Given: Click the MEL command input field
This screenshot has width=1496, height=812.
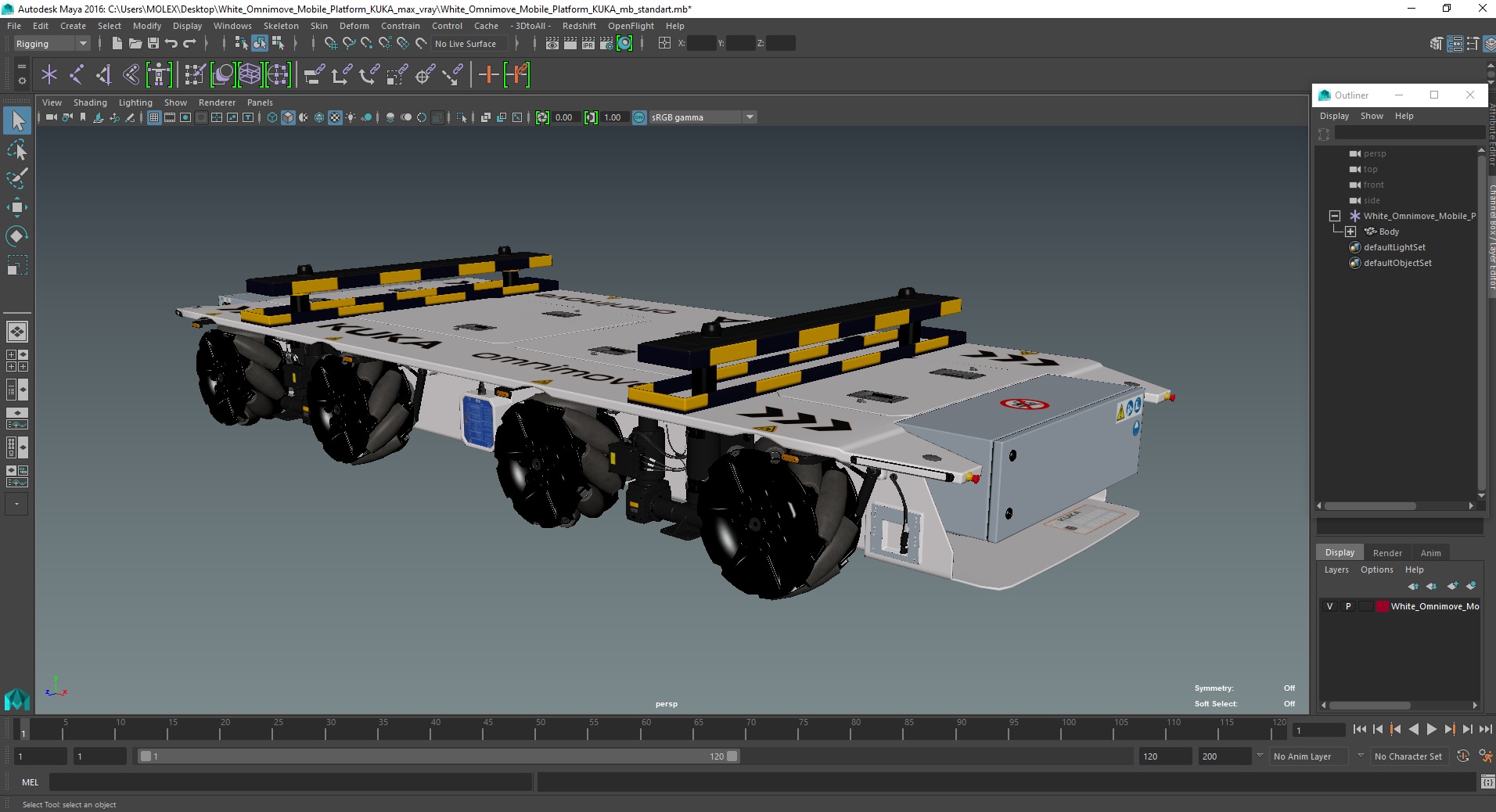Looking at the screenshot, I should [x=290, y=781].
